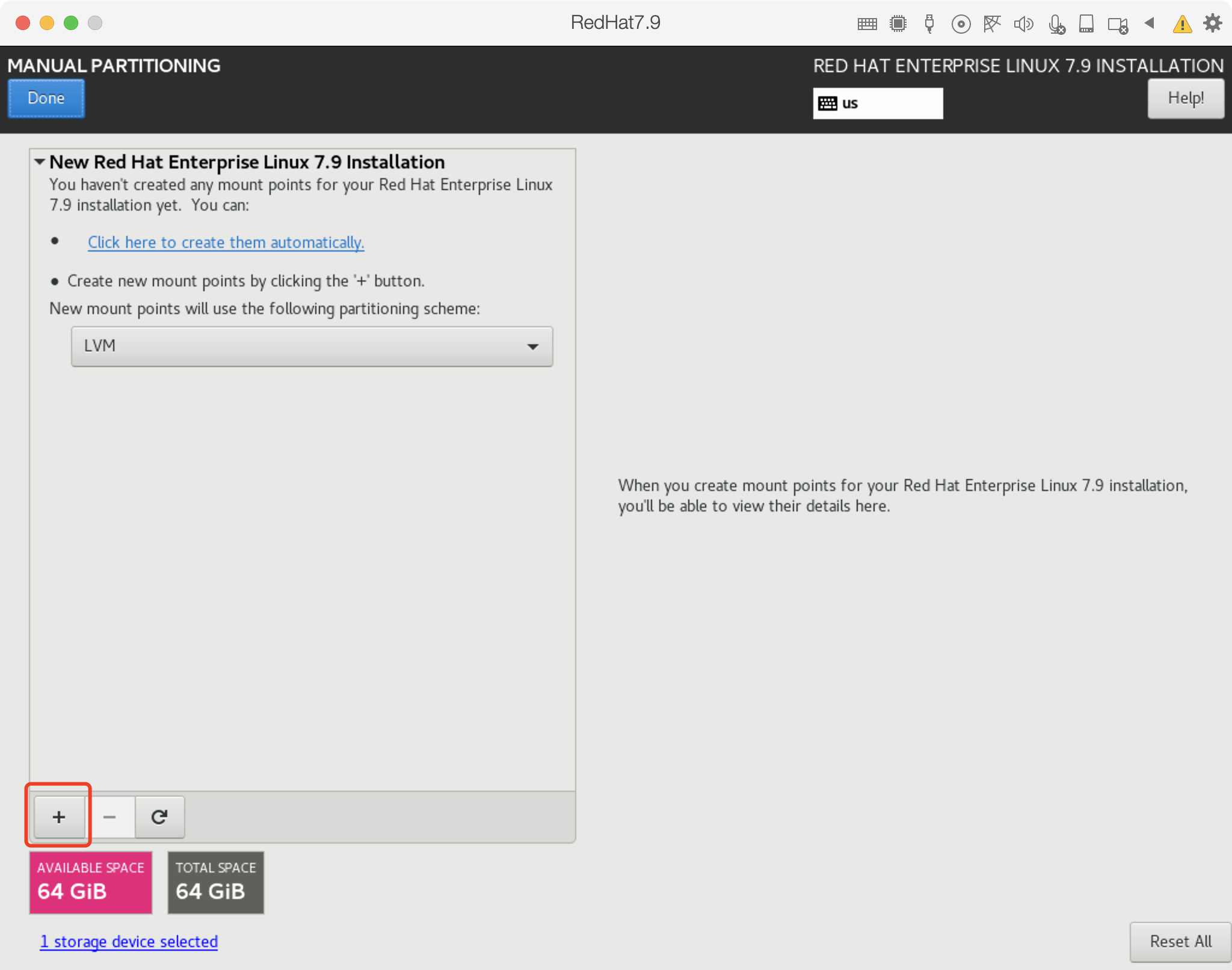Click the us keyboard layout field
Image resolution: width=1232 pixels, height=970 pixels.
tap(878, 103)
